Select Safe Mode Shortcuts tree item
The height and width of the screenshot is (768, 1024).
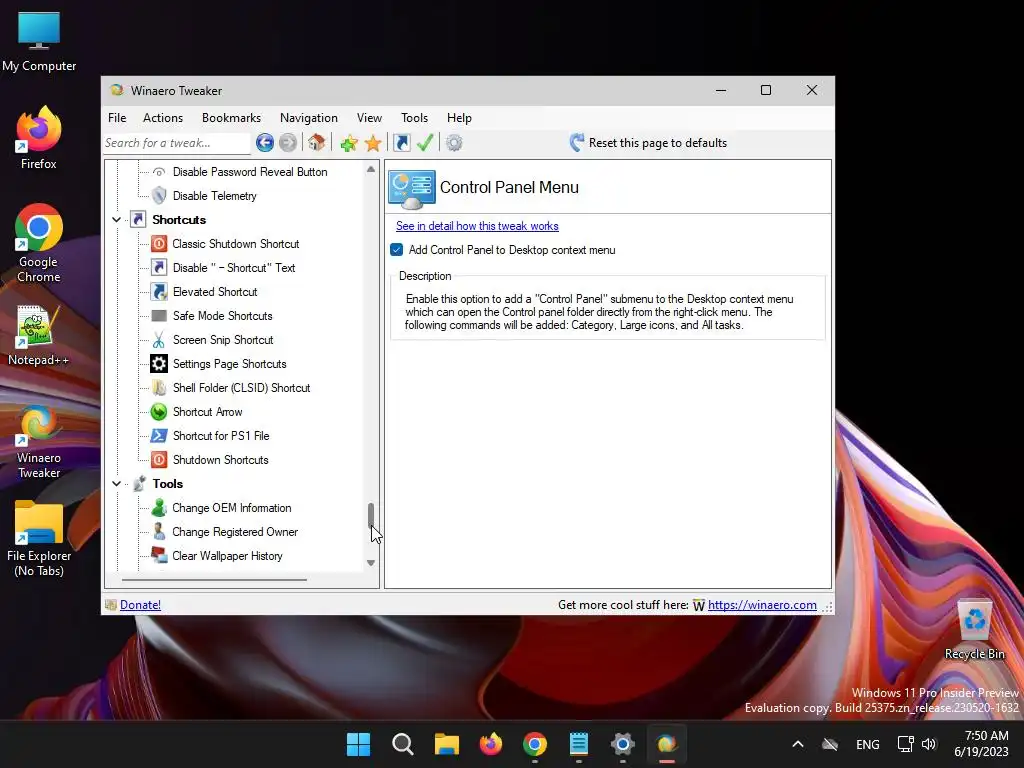222,316
